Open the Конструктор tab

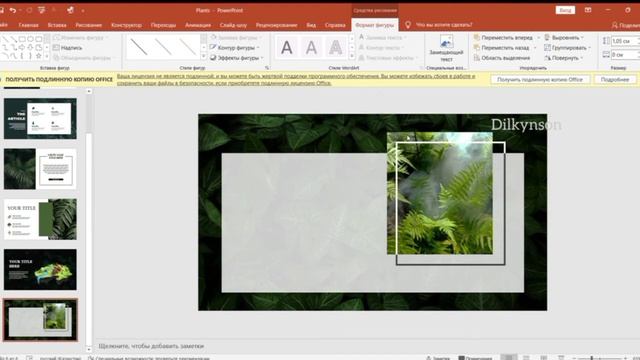pos(127,25)
